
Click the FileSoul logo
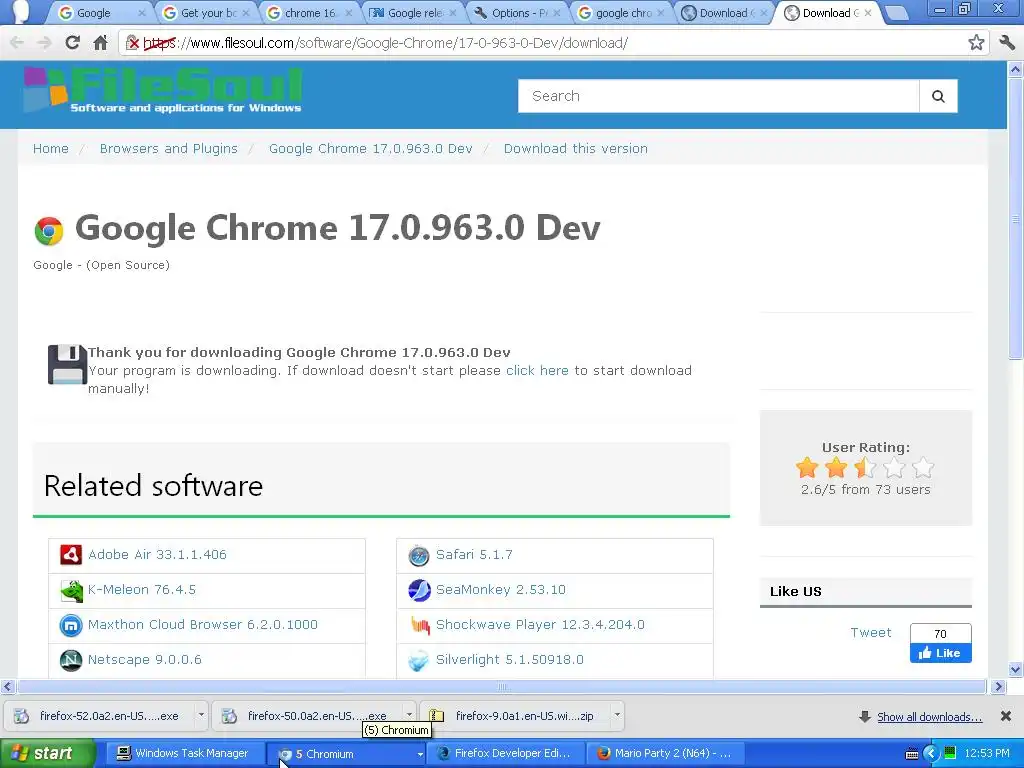click(x=163, y=90)
